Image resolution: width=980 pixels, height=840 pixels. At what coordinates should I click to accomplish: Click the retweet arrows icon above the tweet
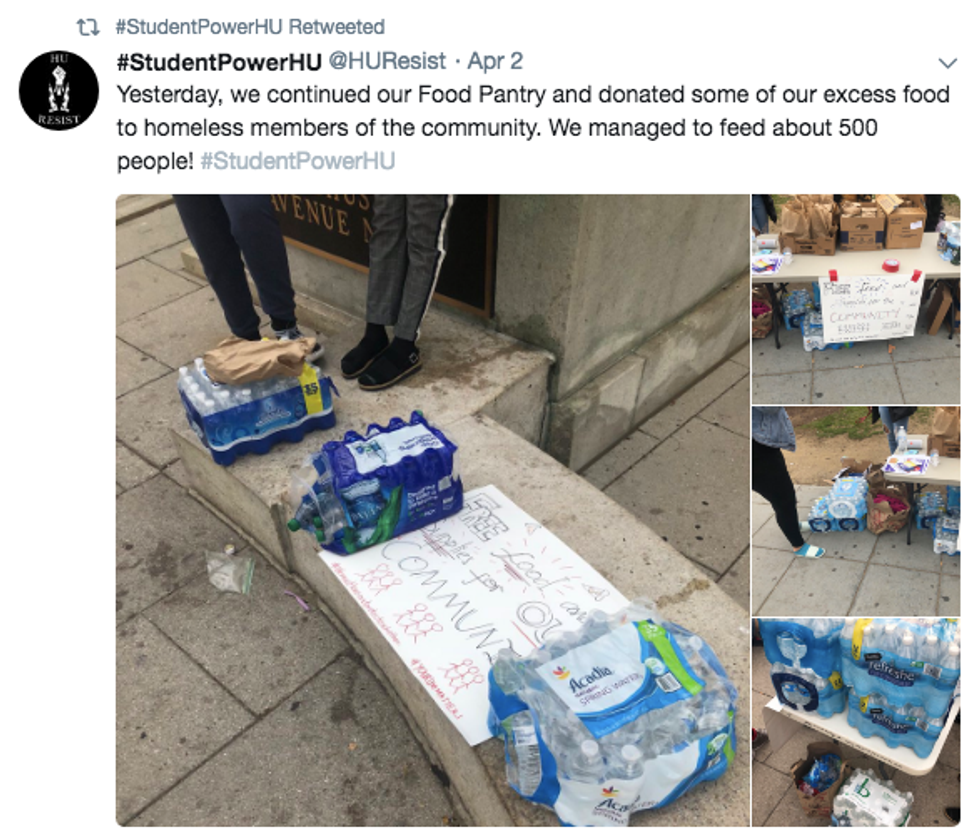(x=88, y=28)
